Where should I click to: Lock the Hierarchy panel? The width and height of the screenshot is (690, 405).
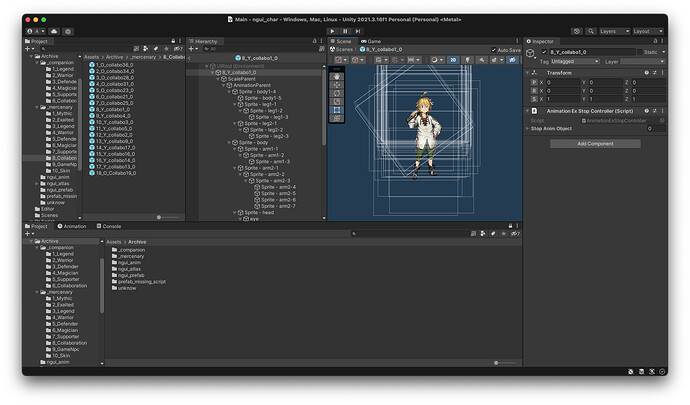pyautogui.click(x=314, y=41)
